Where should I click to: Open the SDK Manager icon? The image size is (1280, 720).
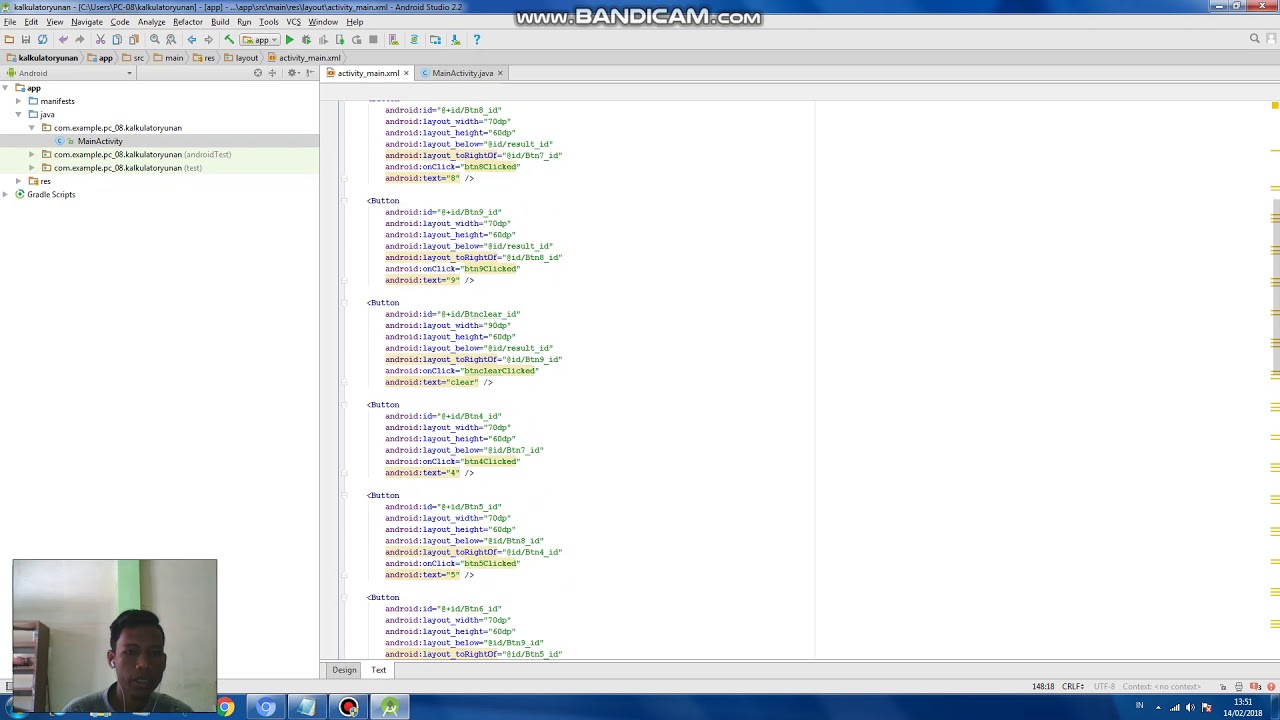[455, 40]
